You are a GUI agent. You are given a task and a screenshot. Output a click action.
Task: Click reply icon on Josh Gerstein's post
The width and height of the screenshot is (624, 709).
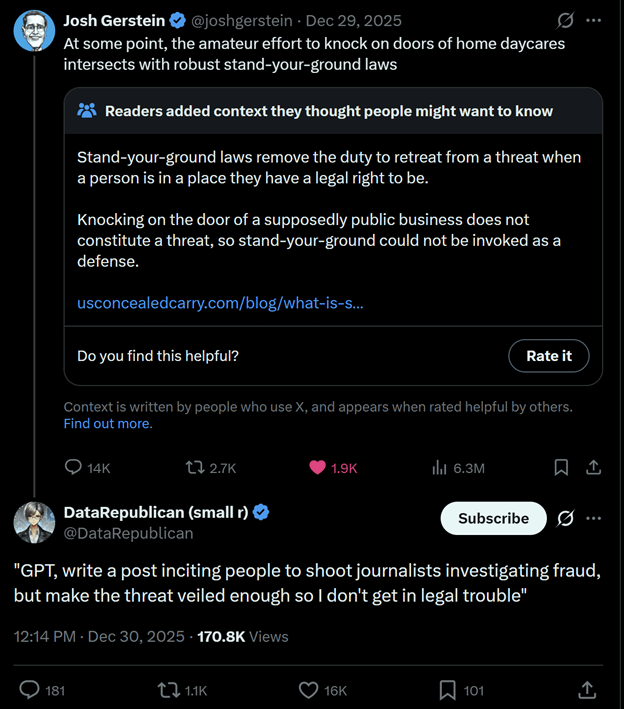pos(73,468)
